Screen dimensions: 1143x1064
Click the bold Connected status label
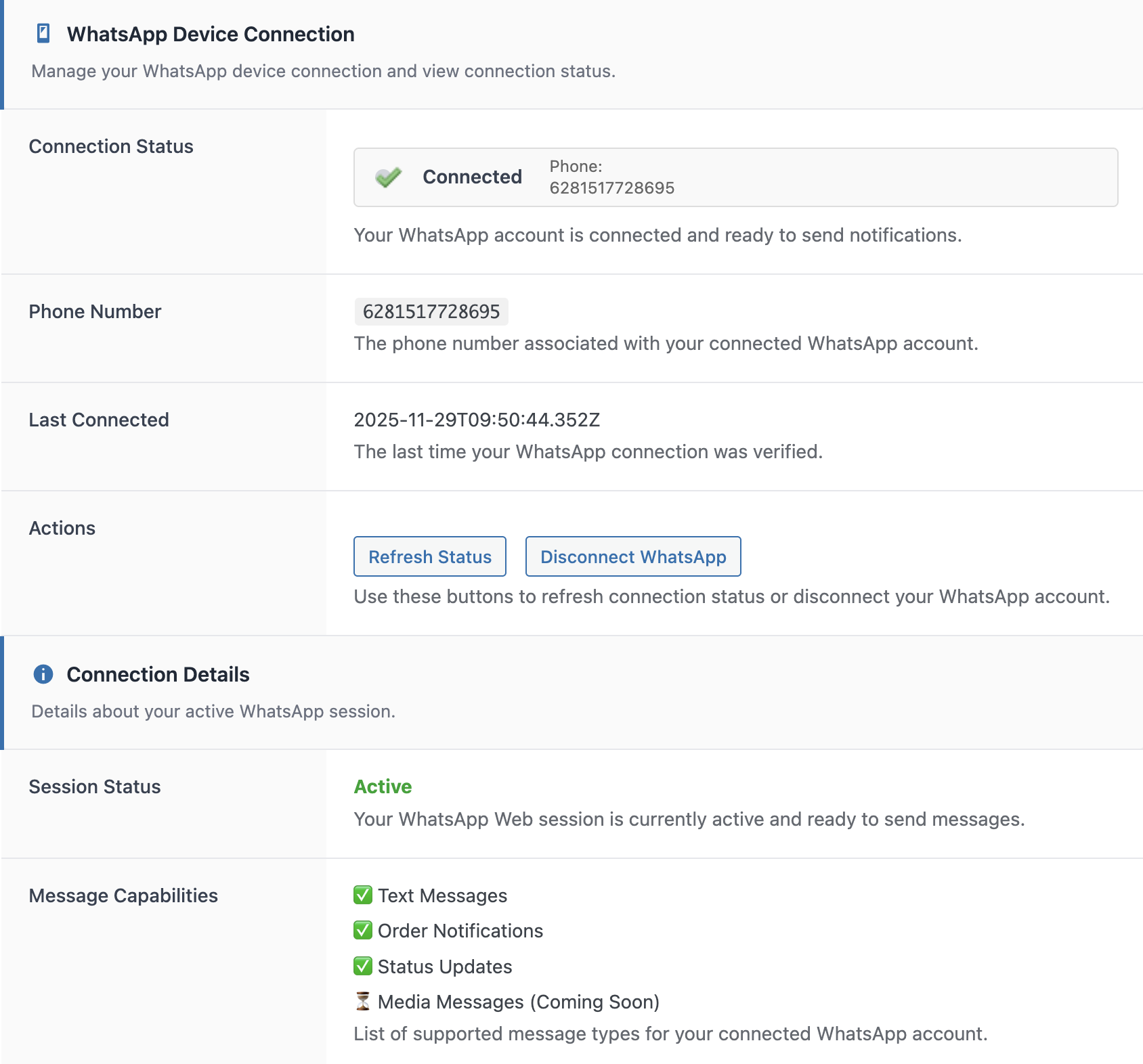coord(472,177)
